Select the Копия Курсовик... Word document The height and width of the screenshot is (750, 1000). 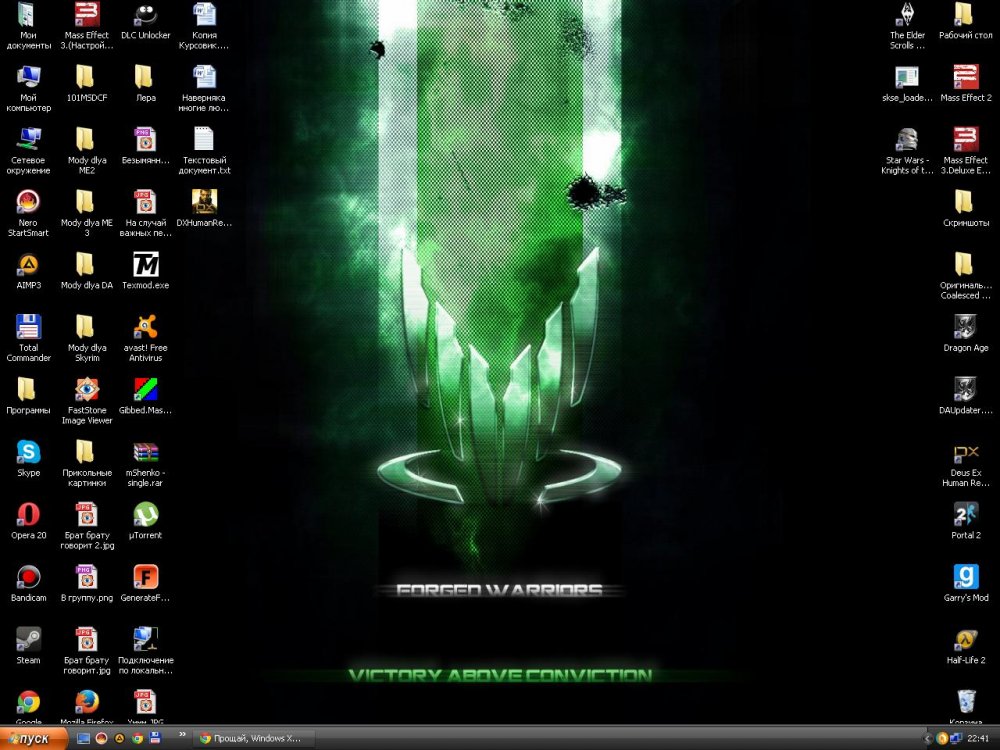click(x=204, y=26)
